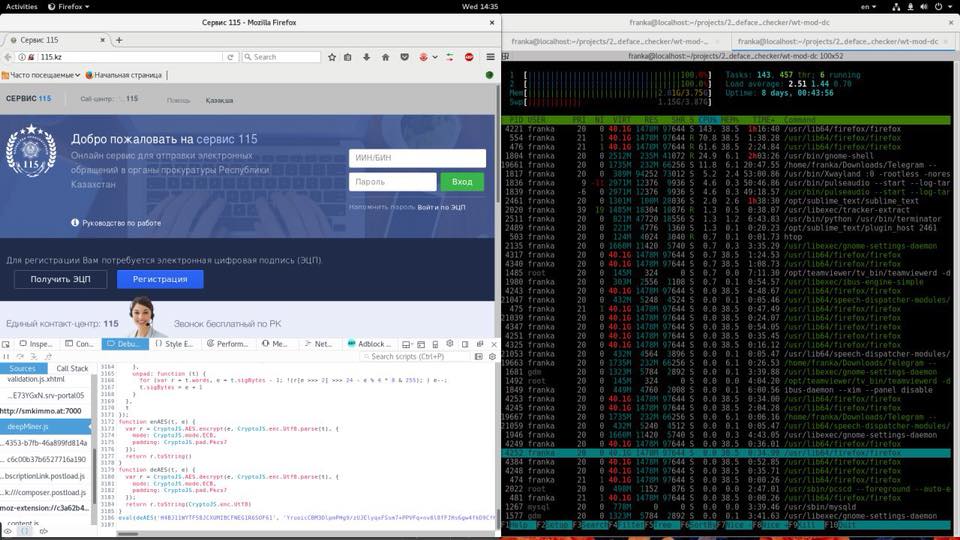Toggle responsive design mode icon in devtools
Viewport: 960px width, 540px height.
tap(435, 344)
